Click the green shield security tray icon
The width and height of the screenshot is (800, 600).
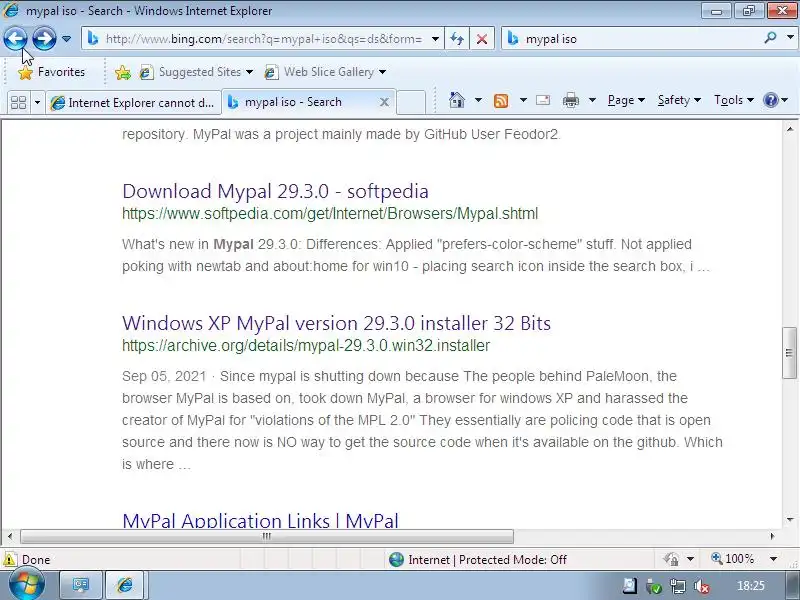point(653,586)
